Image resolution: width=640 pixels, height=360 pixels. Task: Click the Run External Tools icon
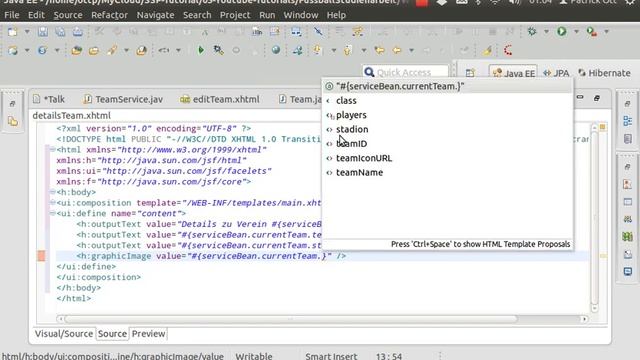(x=591, y=31)
